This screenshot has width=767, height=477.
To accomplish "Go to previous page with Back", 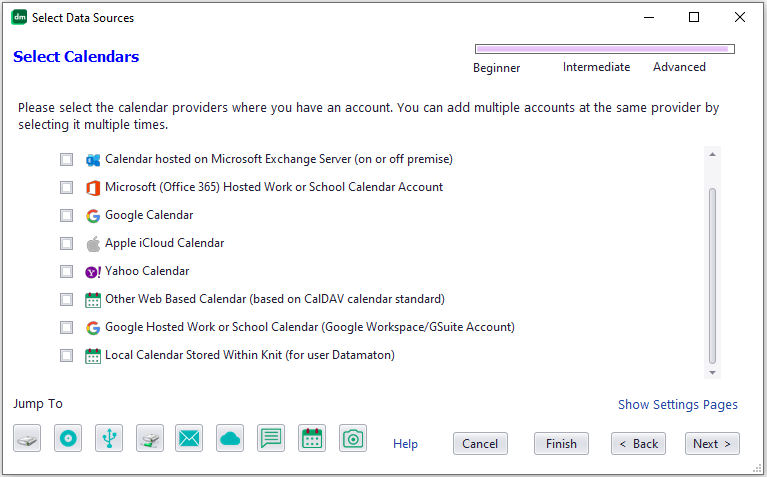I will click(638, 444).
